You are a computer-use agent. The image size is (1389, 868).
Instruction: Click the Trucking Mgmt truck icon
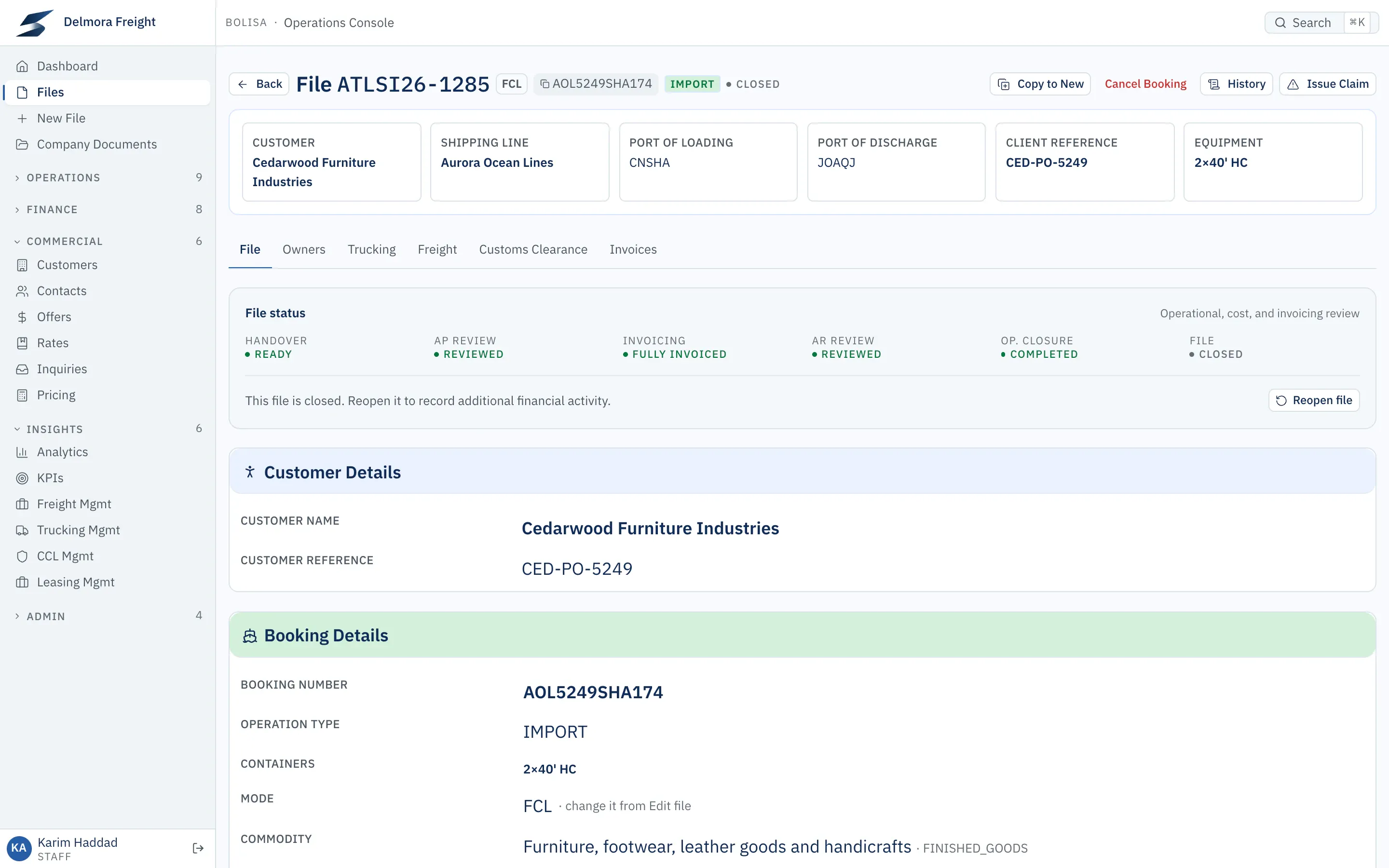click(22, 530)
